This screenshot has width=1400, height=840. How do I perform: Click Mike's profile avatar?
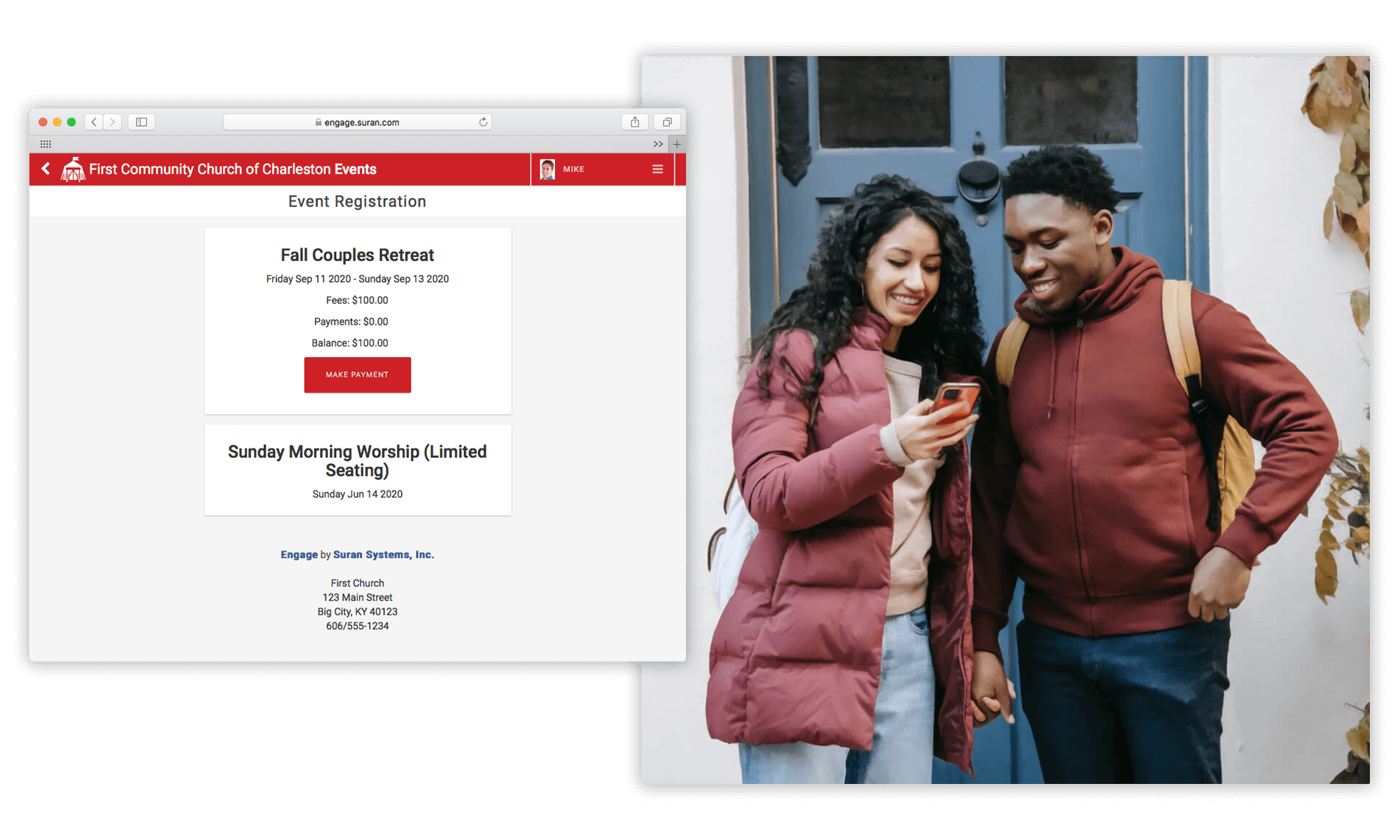click(x=547, y=169)
